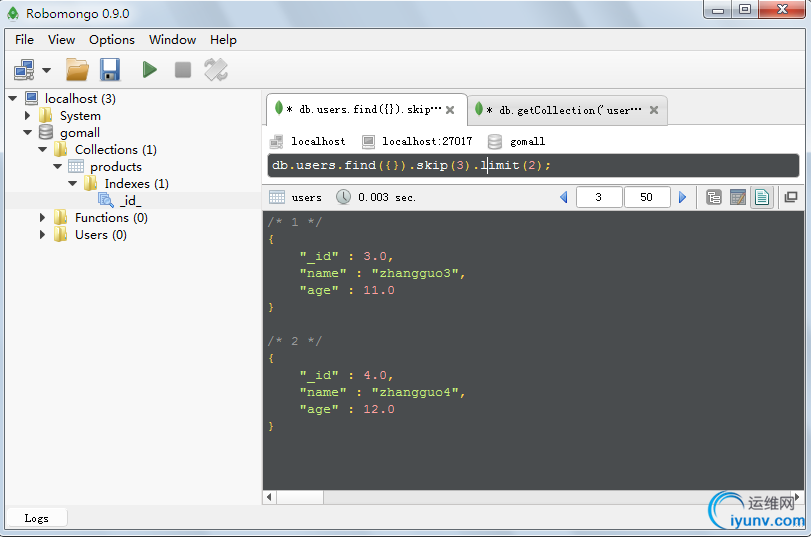The image size is (811, 537).
Task: Select the localhost (3) tree item
Action: click(x=80, y=98)
